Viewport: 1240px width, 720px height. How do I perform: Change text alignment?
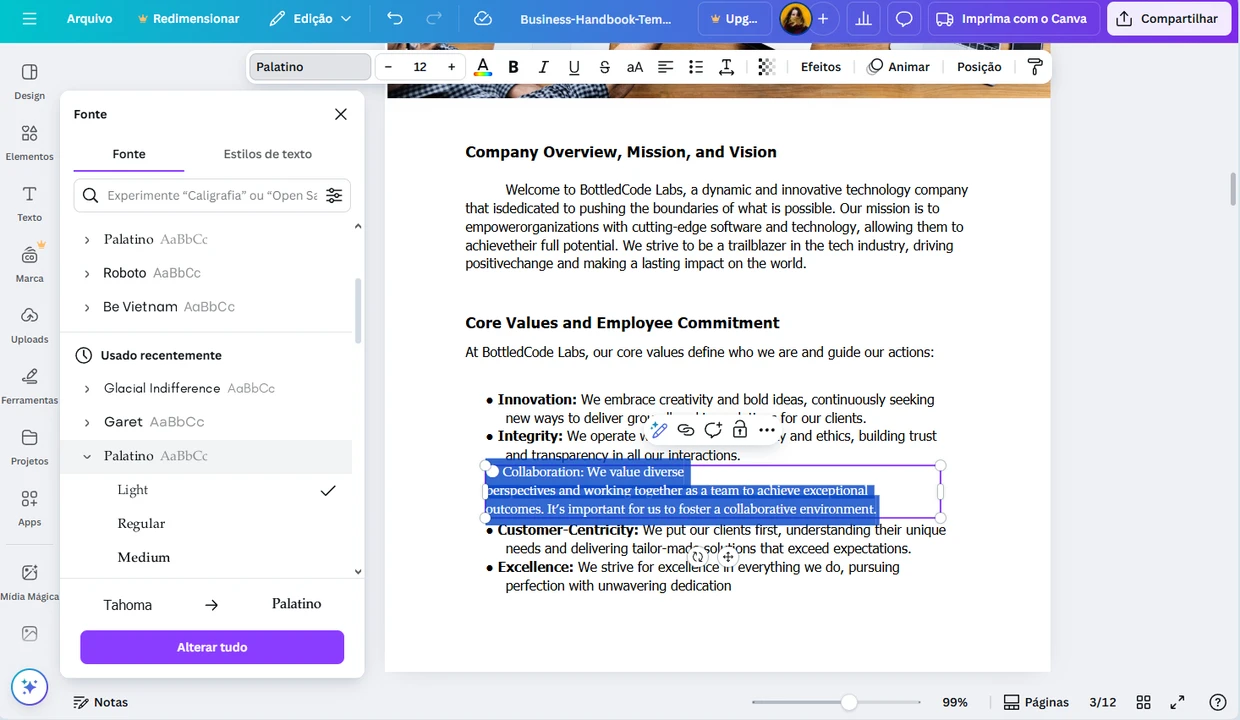pyautogui.click(x=666, y=67)
